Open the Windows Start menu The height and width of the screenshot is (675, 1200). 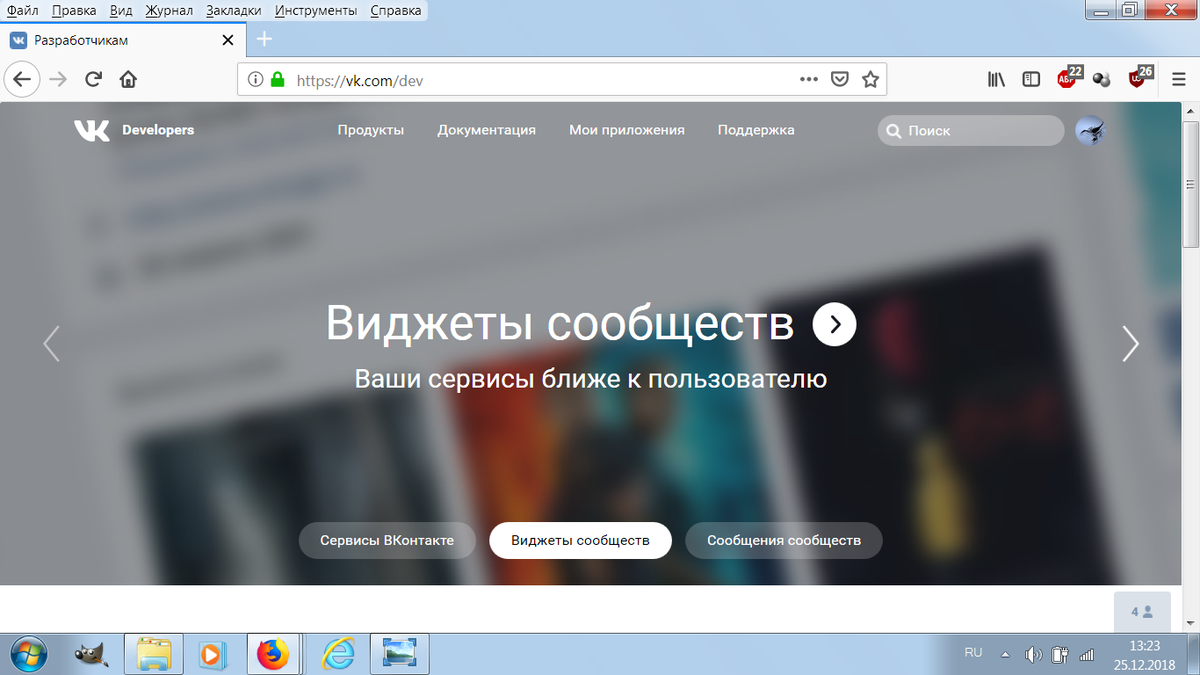(29, 654)
